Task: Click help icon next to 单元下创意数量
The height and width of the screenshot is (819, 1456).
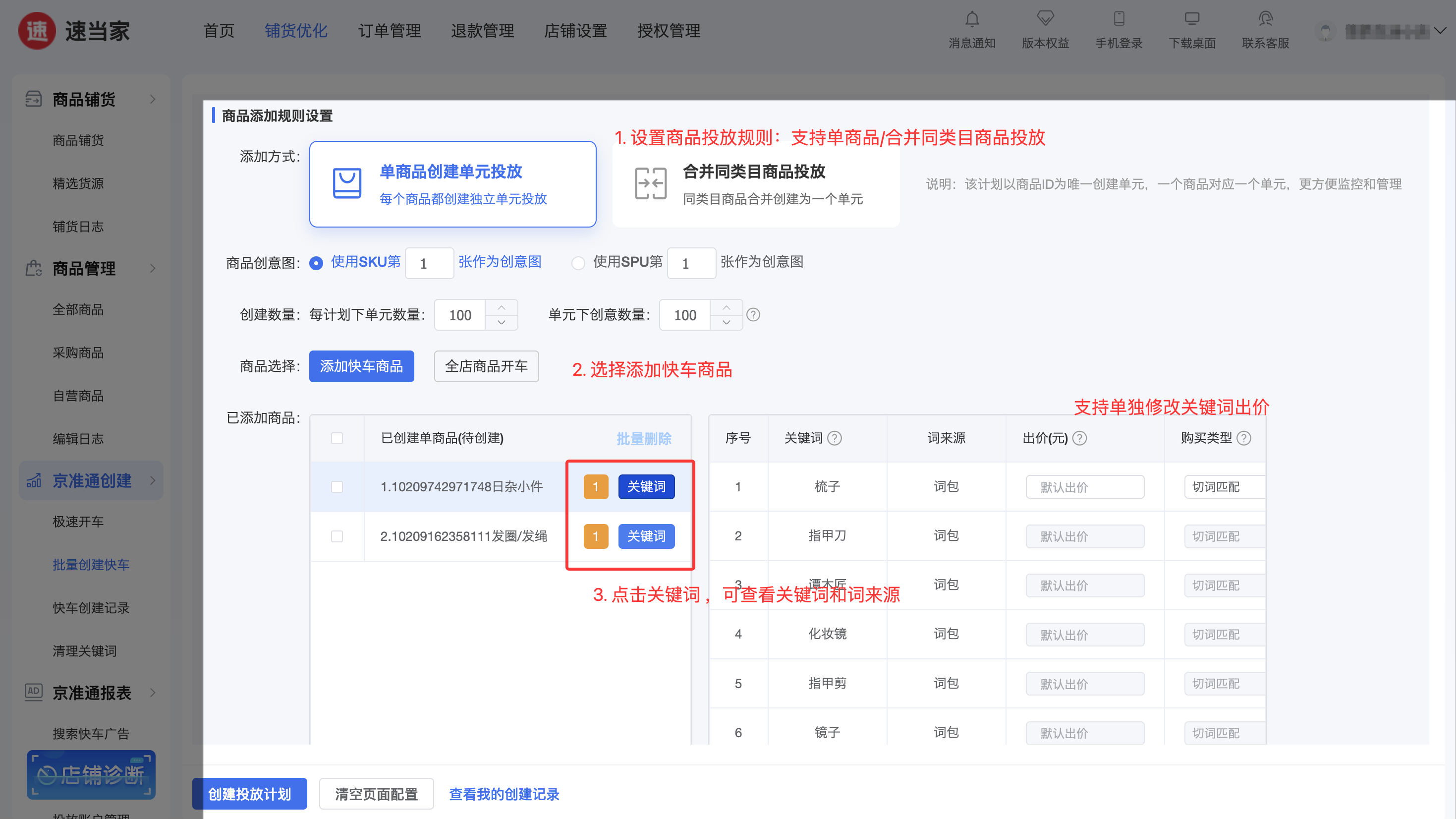Action: (x=753, y=314)
